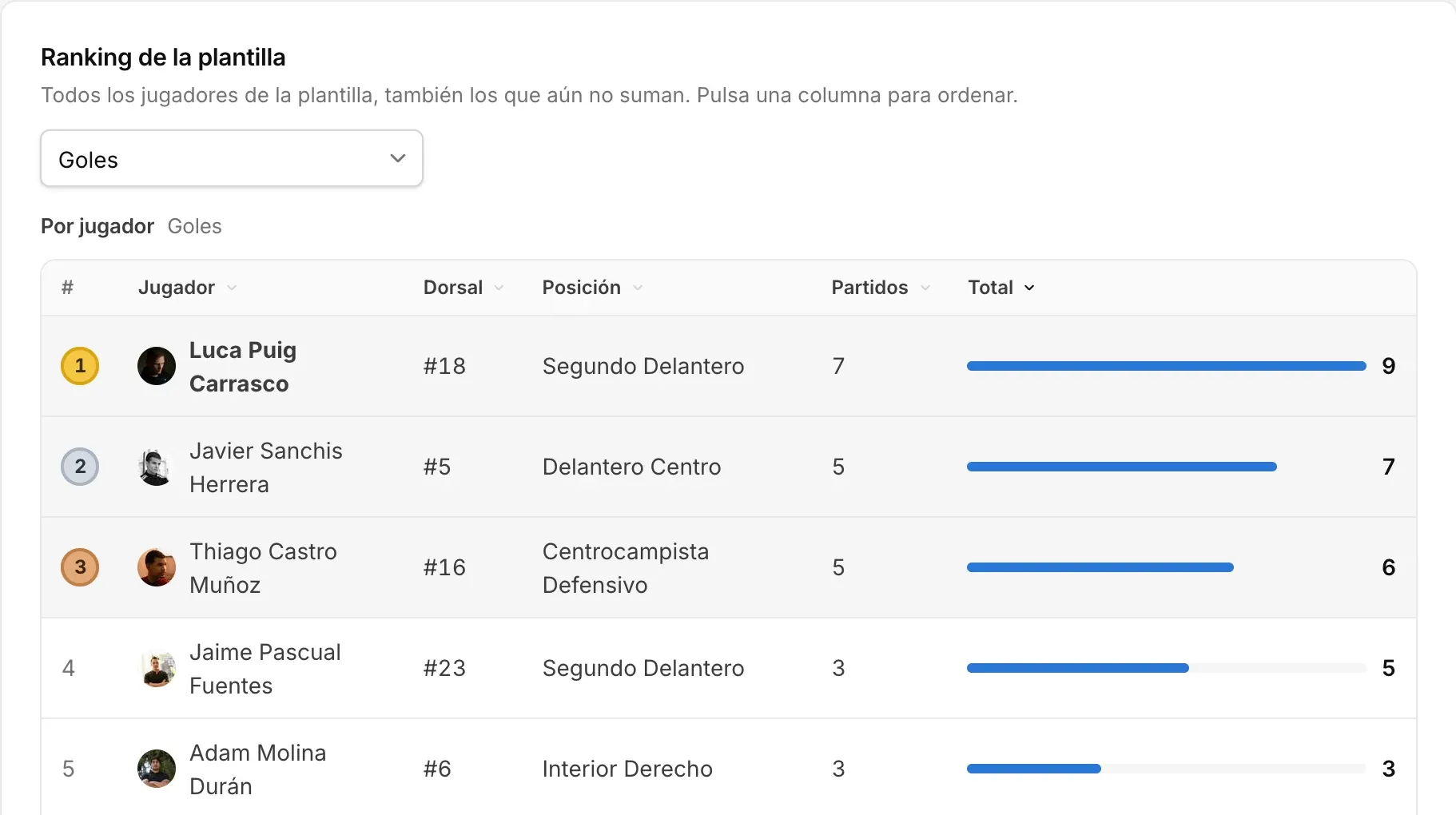Viewport: 1456px width, 815px height.
Task: Click Jaime Pascual's goals progress bar
Action: (1167, 668)
